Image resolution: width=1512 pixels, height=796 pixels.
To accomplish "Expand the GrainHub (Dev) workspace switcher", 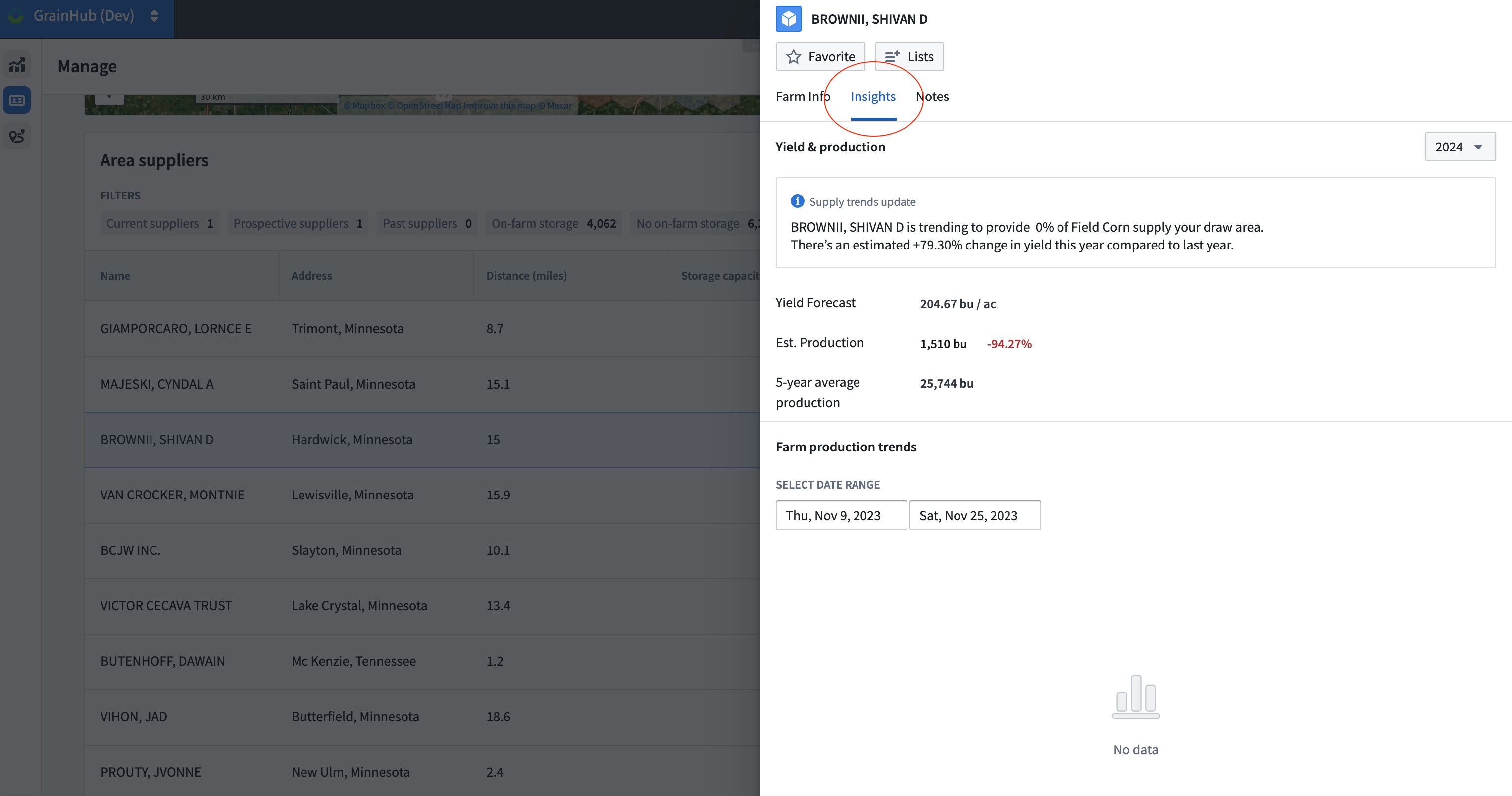I will [154, 16].
